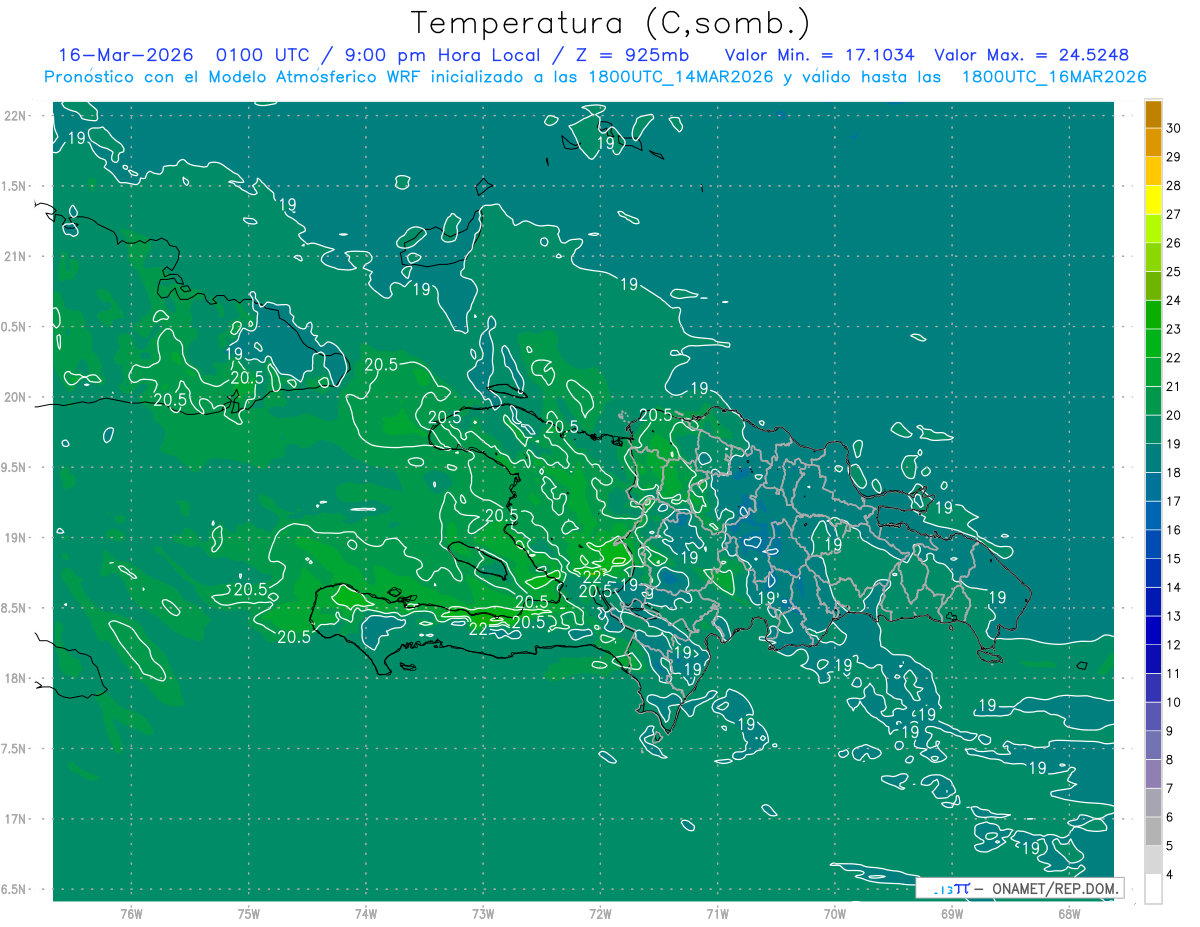
Task: Pick the indigo swatch between 10 and 11
Action: [1153, 688]
